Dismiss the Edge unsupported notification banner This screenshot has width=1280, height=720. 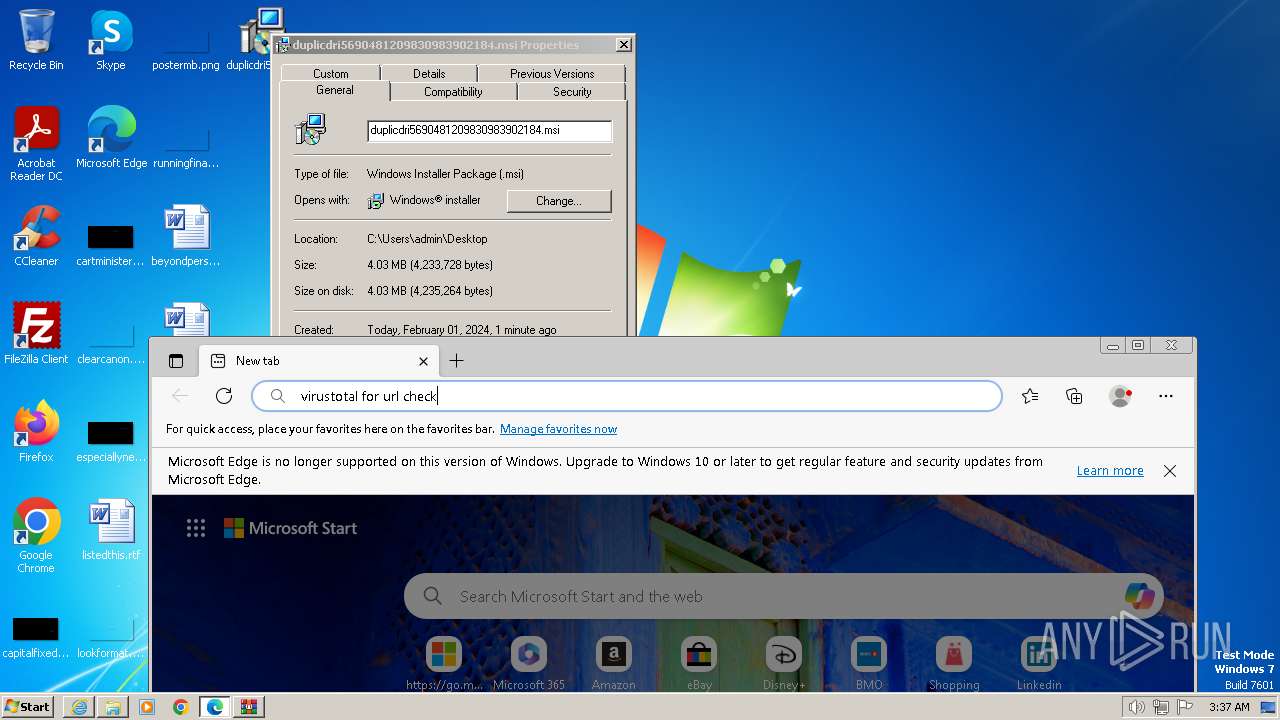coord(1170,471)
